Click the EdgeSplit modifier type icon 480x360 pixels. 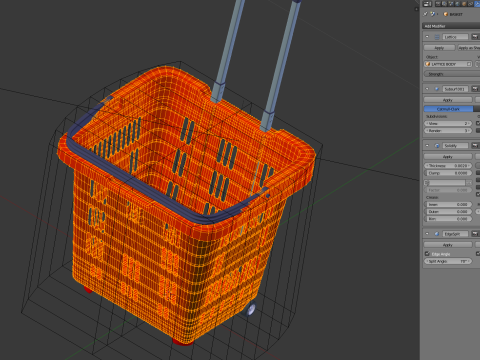(x=437, y=234)
